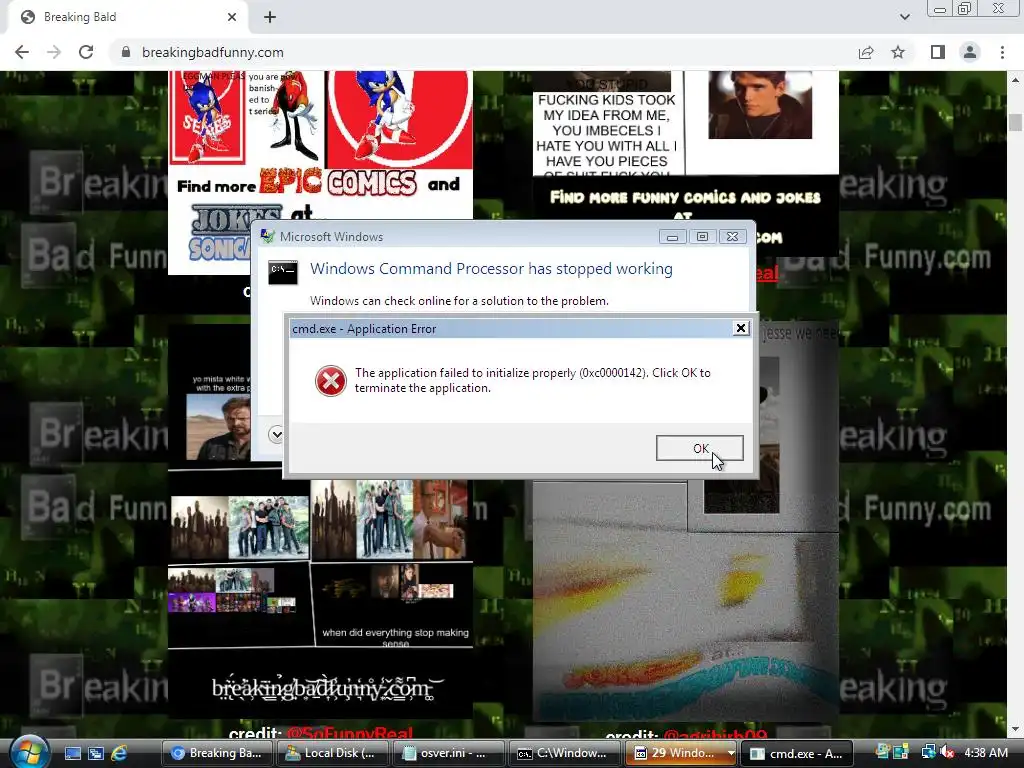Click the muted volume tray icon
The width and height of the screenshot is (1024, 768).
pyautogui.click(x=946, y=753)
